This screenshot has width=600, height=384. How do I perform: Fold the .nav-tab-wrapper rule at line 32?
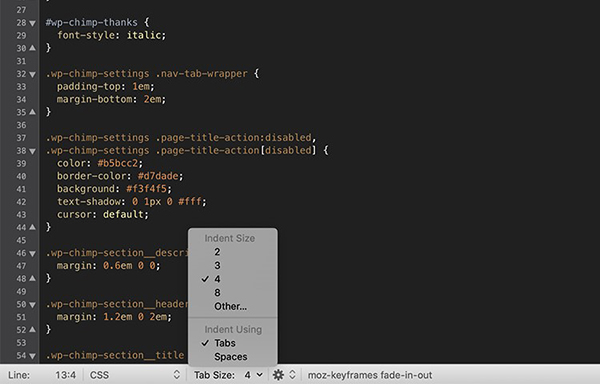(x=33, y=75)
